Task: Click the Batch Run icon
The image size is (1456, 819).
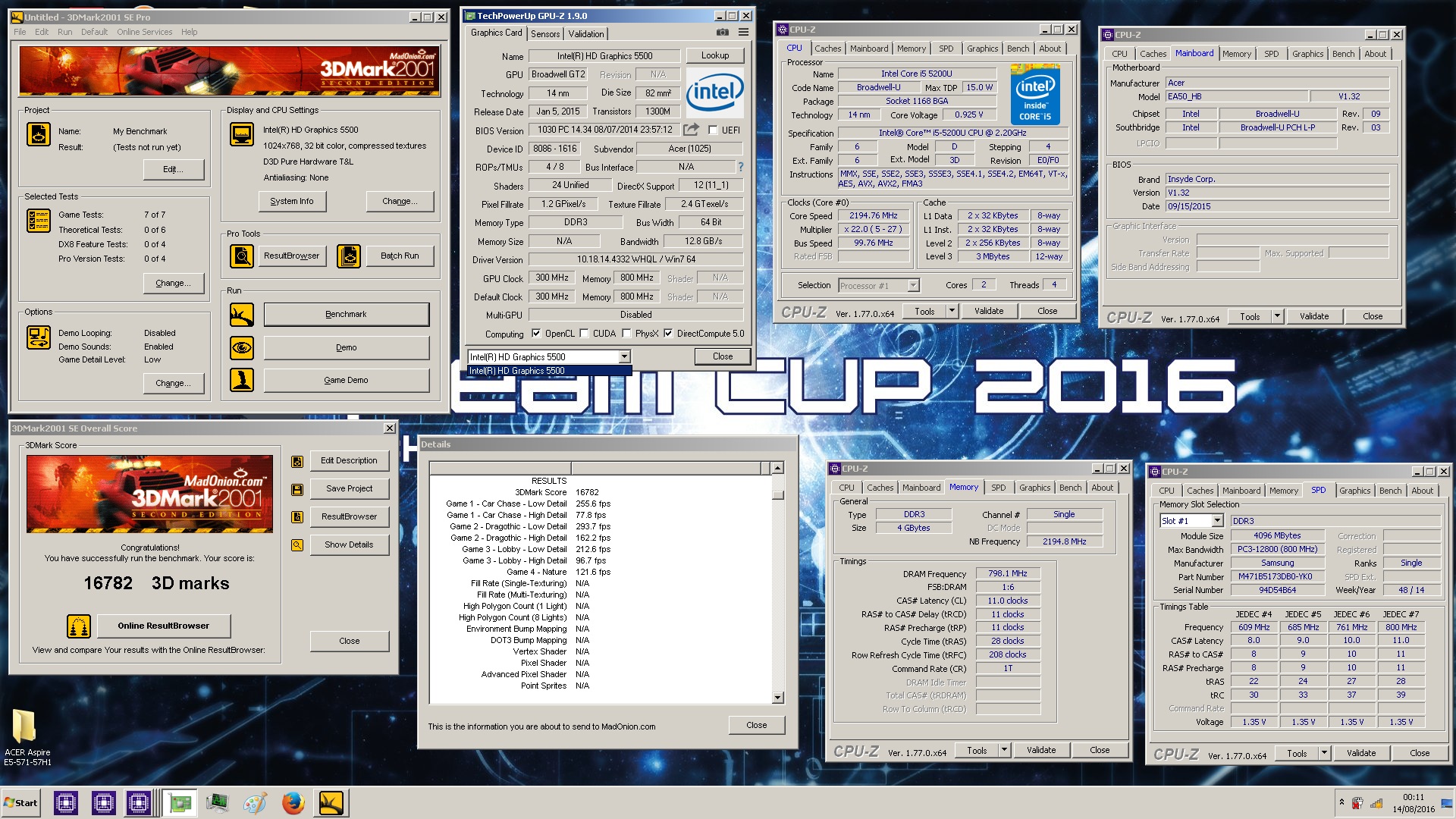Action: [349, 256]
